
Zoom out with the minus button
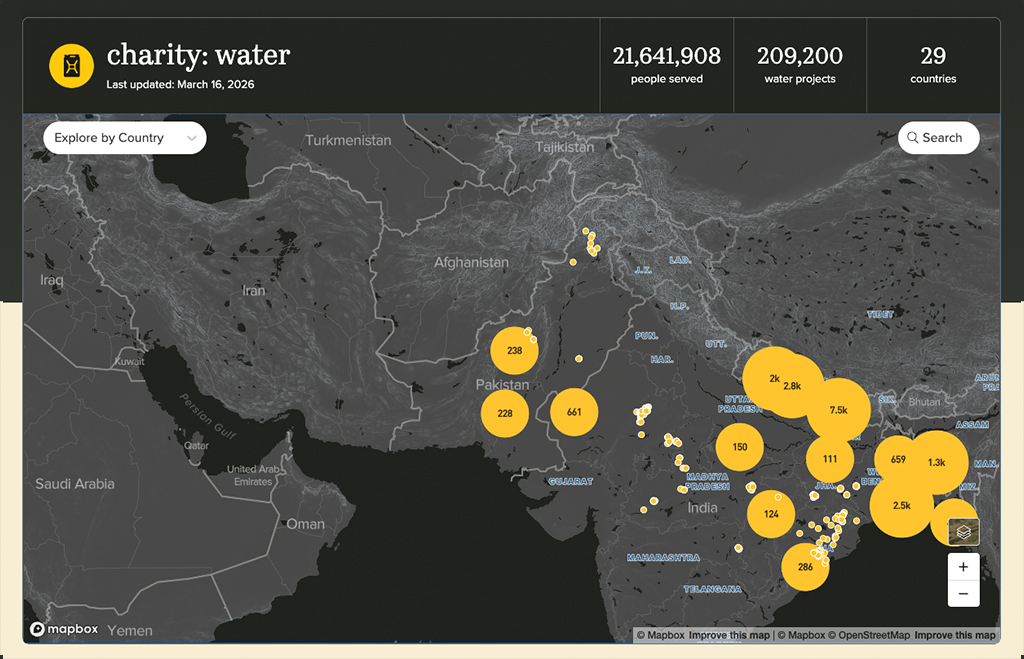pos(963,594)
